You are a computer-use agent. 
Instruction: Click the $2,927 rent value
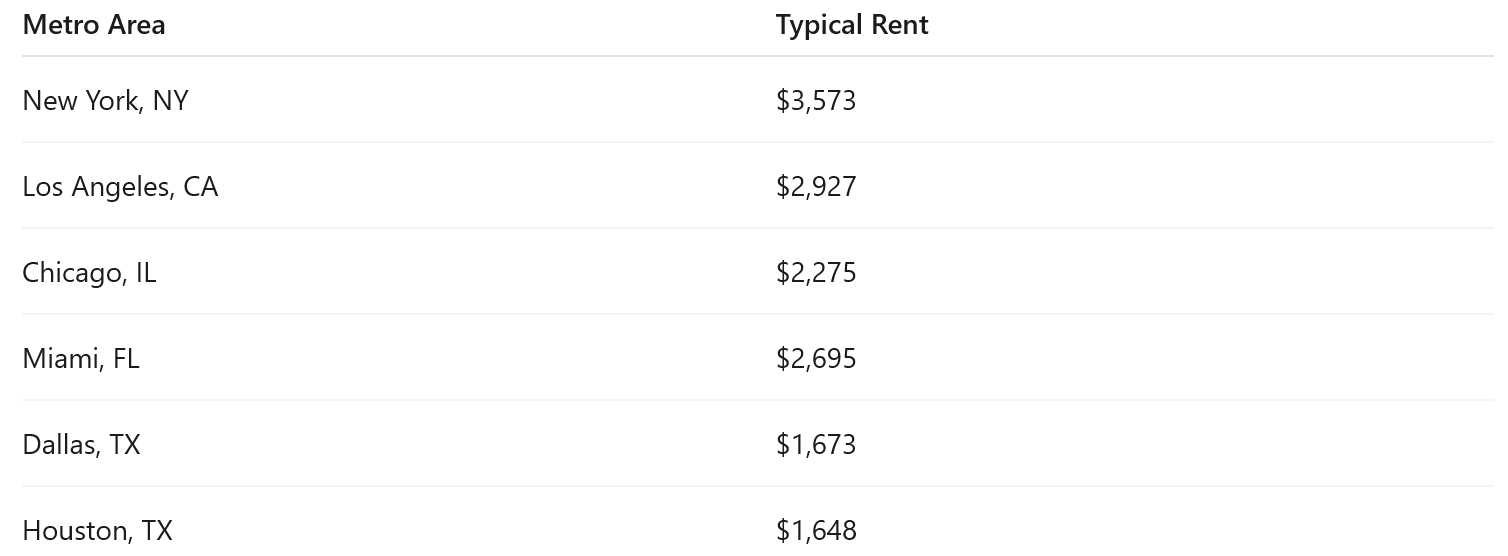point(816,187)
